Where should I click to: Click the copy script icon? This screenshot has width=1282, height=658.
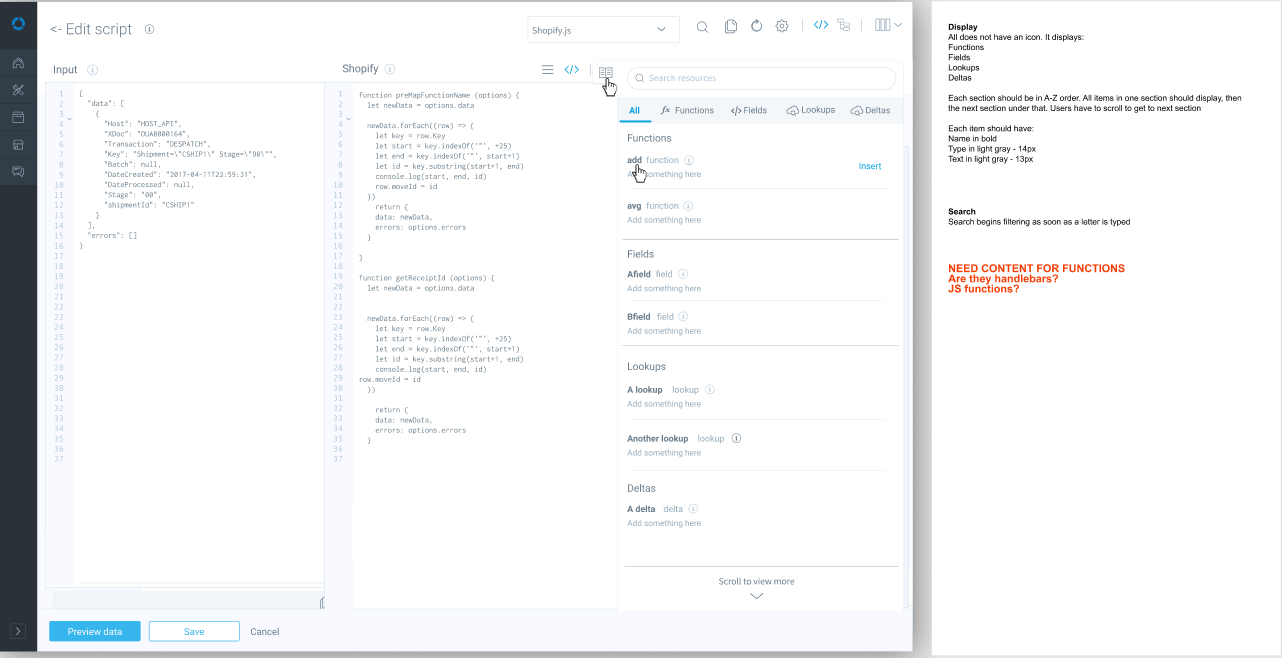pyautogui.click(x=731, y=27)
